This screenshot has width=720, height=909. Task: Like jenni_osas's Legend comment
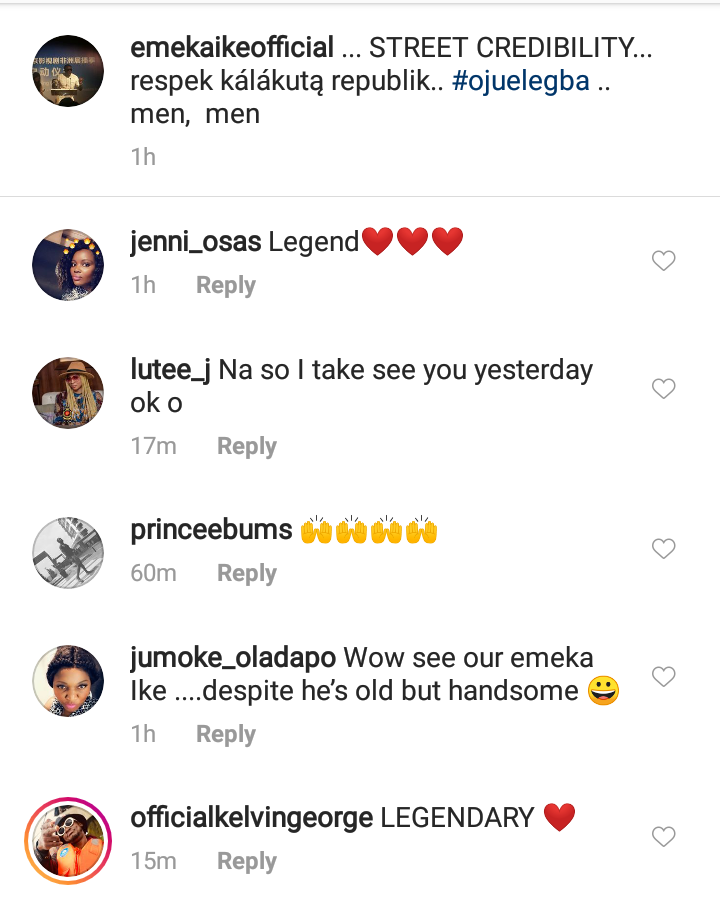(664, 261)
